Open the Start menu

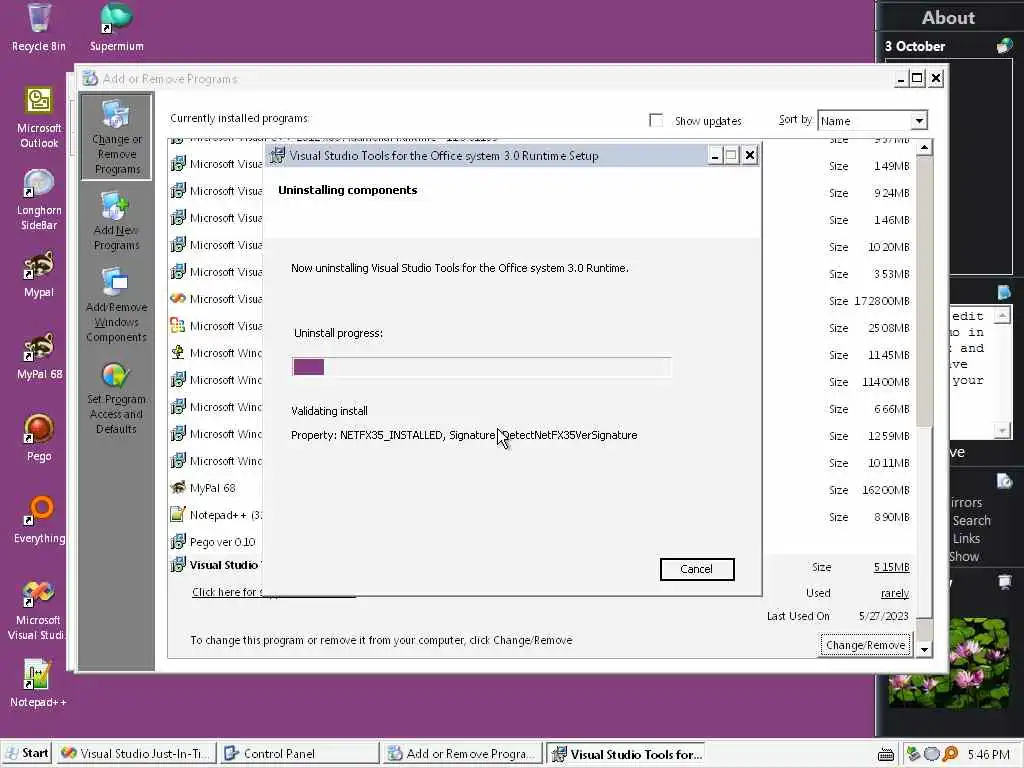[26, 754]
